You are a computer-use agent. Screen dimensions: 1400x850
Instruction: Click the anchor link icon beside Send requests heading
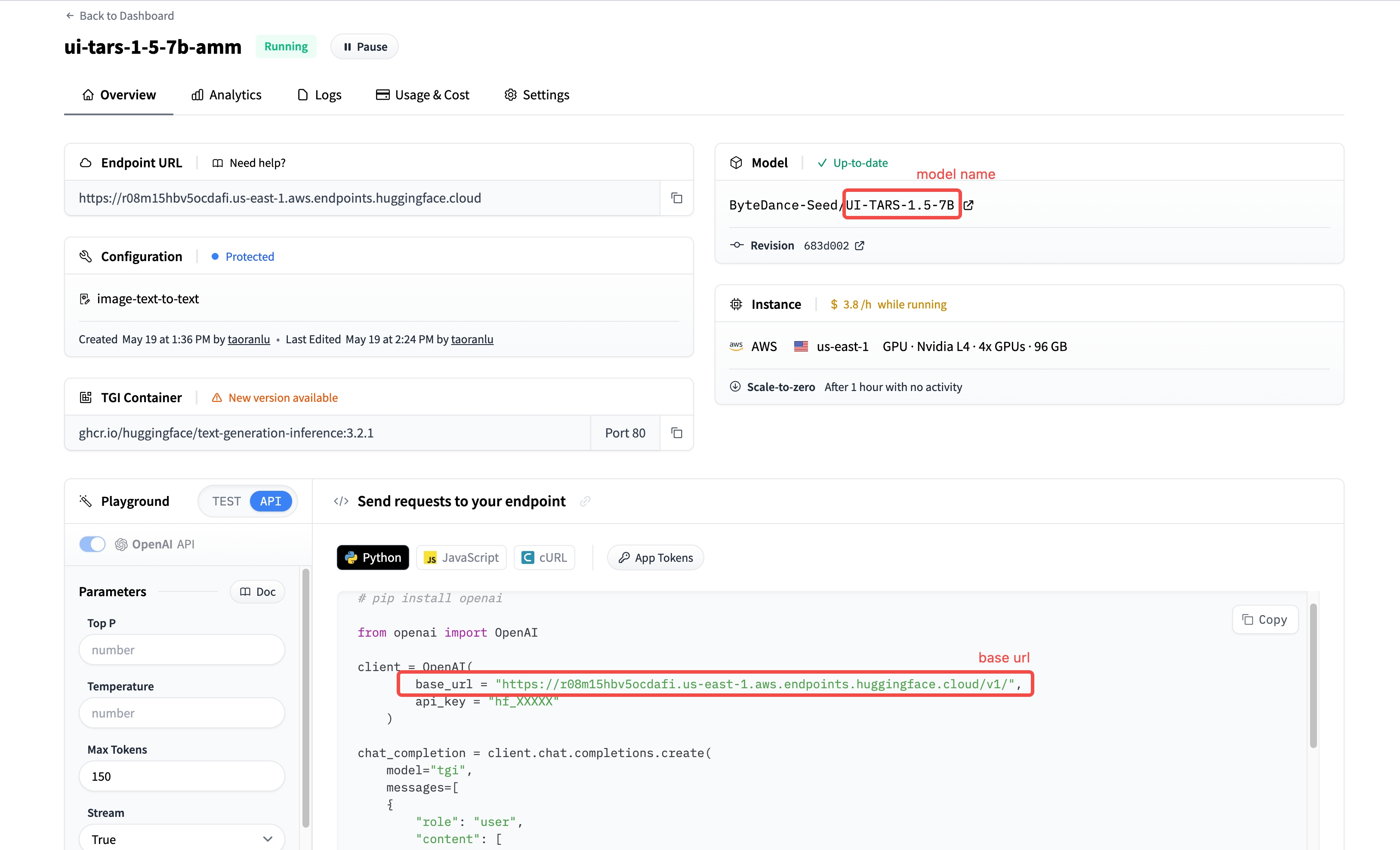585,501
